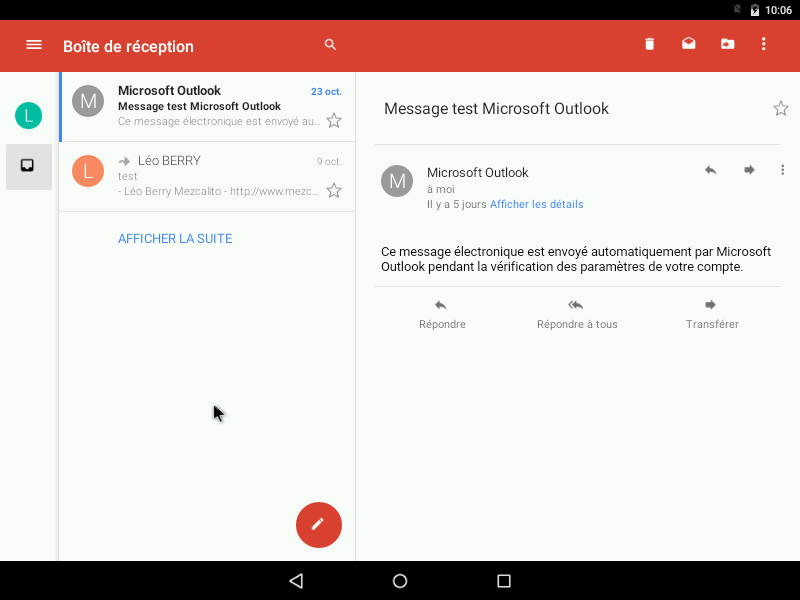Star the Léo BERRY email
Image resolution: width=800 pixels, height=600 pixels.
(x=334, y=190)
